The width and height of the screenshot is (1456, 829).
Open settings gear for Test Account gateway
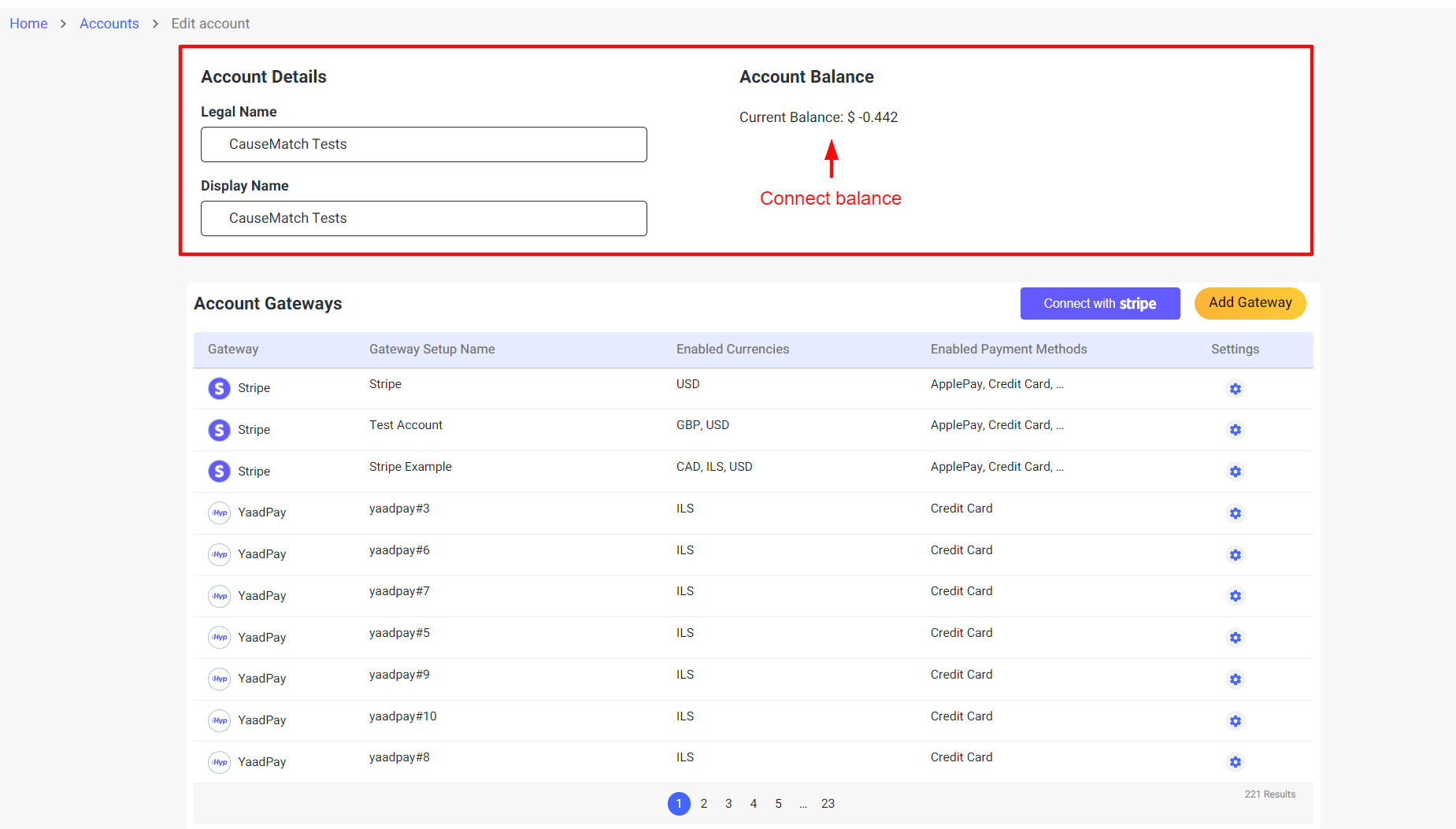[x=1235, y=430]
